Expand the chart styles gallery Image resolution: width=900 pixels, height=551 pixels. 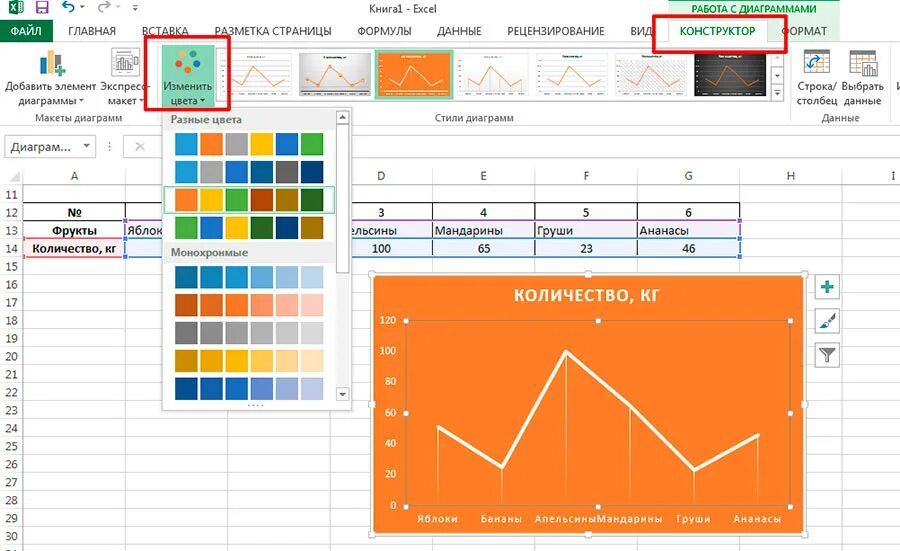[777, 92]
